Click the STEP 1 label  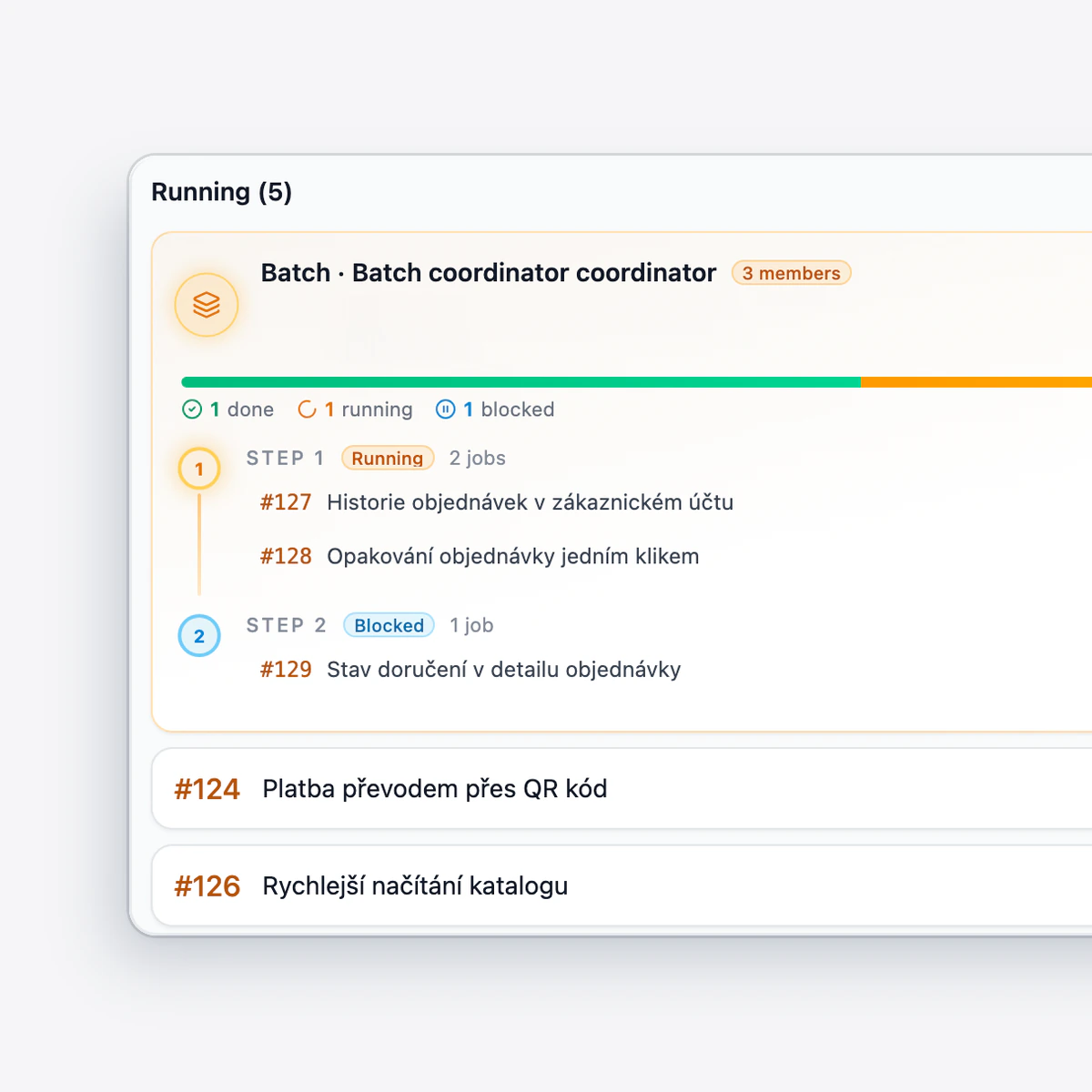tap(286, 458)
